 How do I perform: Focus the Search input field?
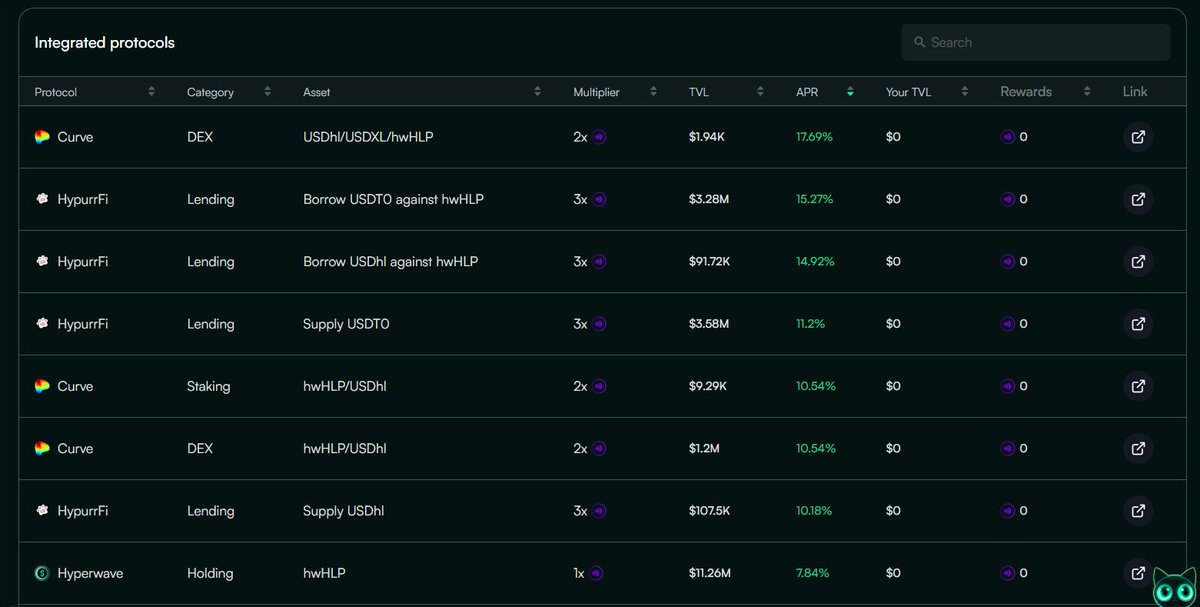coord(1036,43)
